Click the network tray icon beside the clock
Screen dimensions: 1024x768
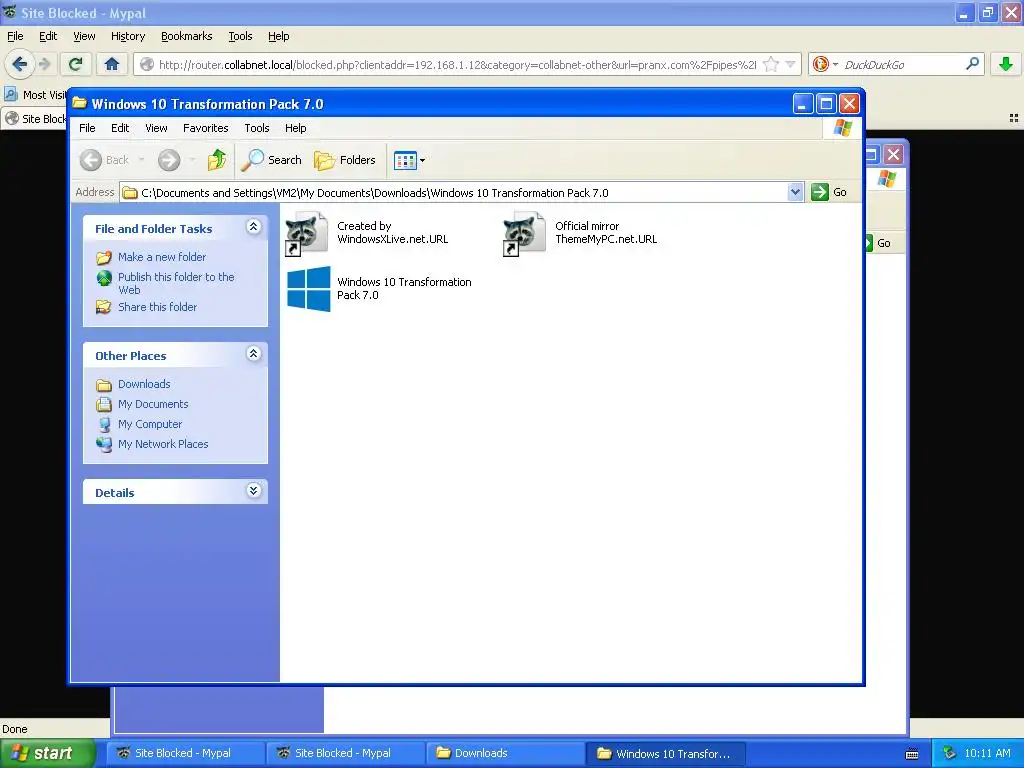tap(949, 753)
